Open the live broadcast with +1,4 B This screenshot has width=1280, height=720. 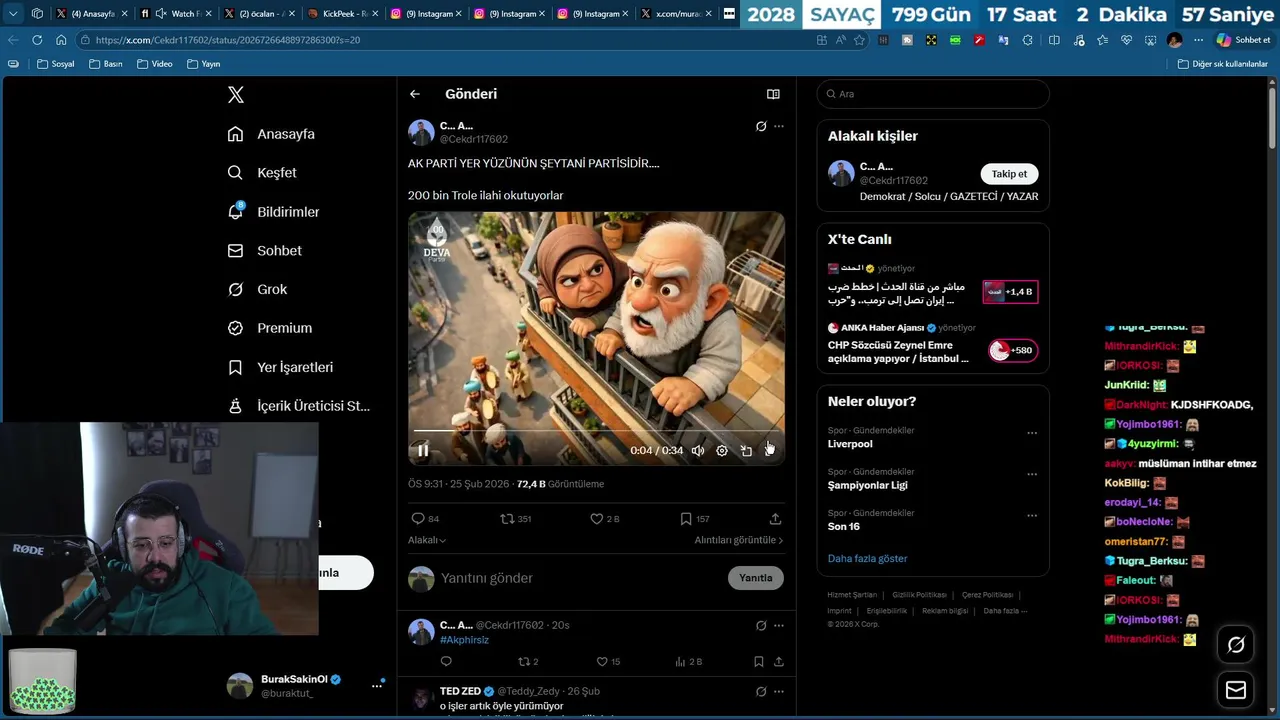tap(1010, 292)
